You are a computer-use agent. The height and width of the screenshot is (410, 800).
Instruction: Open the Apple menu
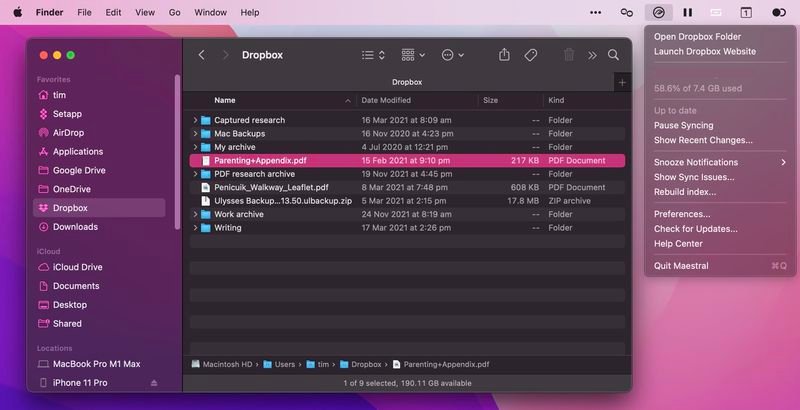[18, 12]
